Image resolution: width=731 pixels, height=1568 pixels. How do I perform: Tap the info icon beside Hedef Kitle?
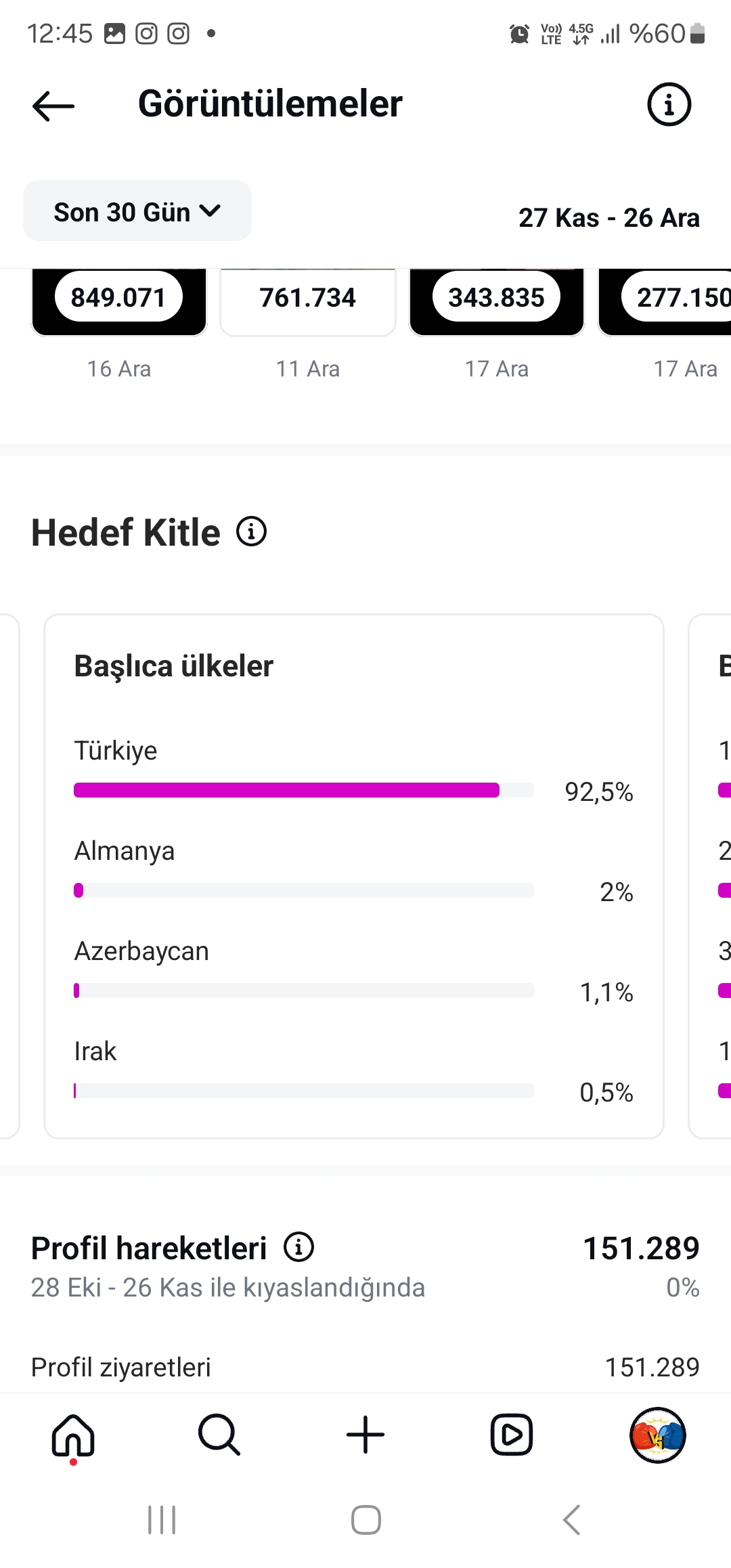click(251, 531)
